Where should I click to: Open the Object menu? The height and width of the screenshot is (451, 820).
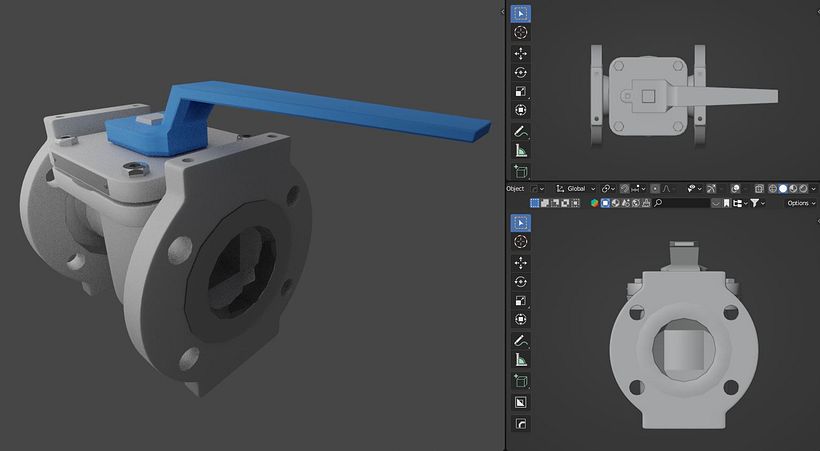pyautogui.click(x=515, y=188)
